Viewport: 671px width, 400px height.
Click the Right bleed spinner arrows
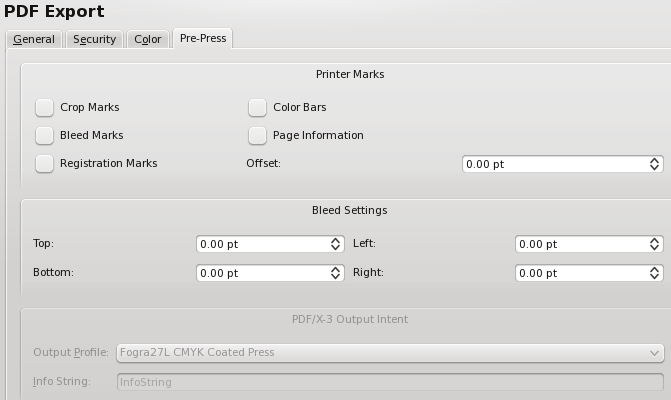coord(655,272)
